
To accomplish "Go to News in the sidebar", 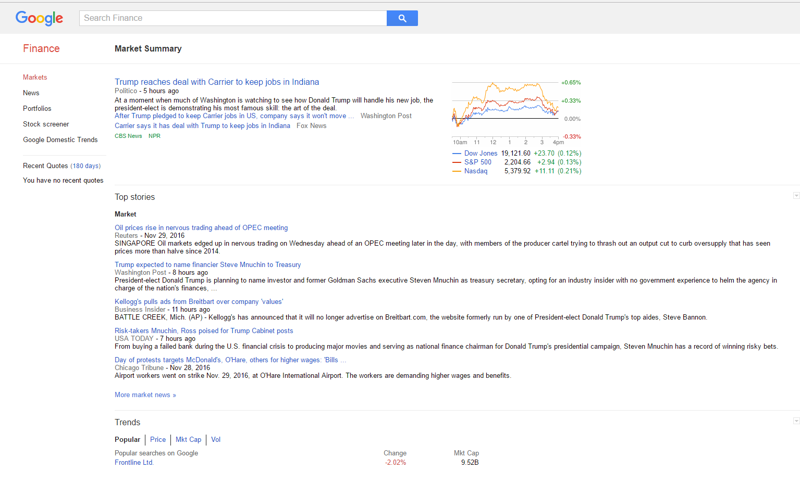I will click(31, 93).
